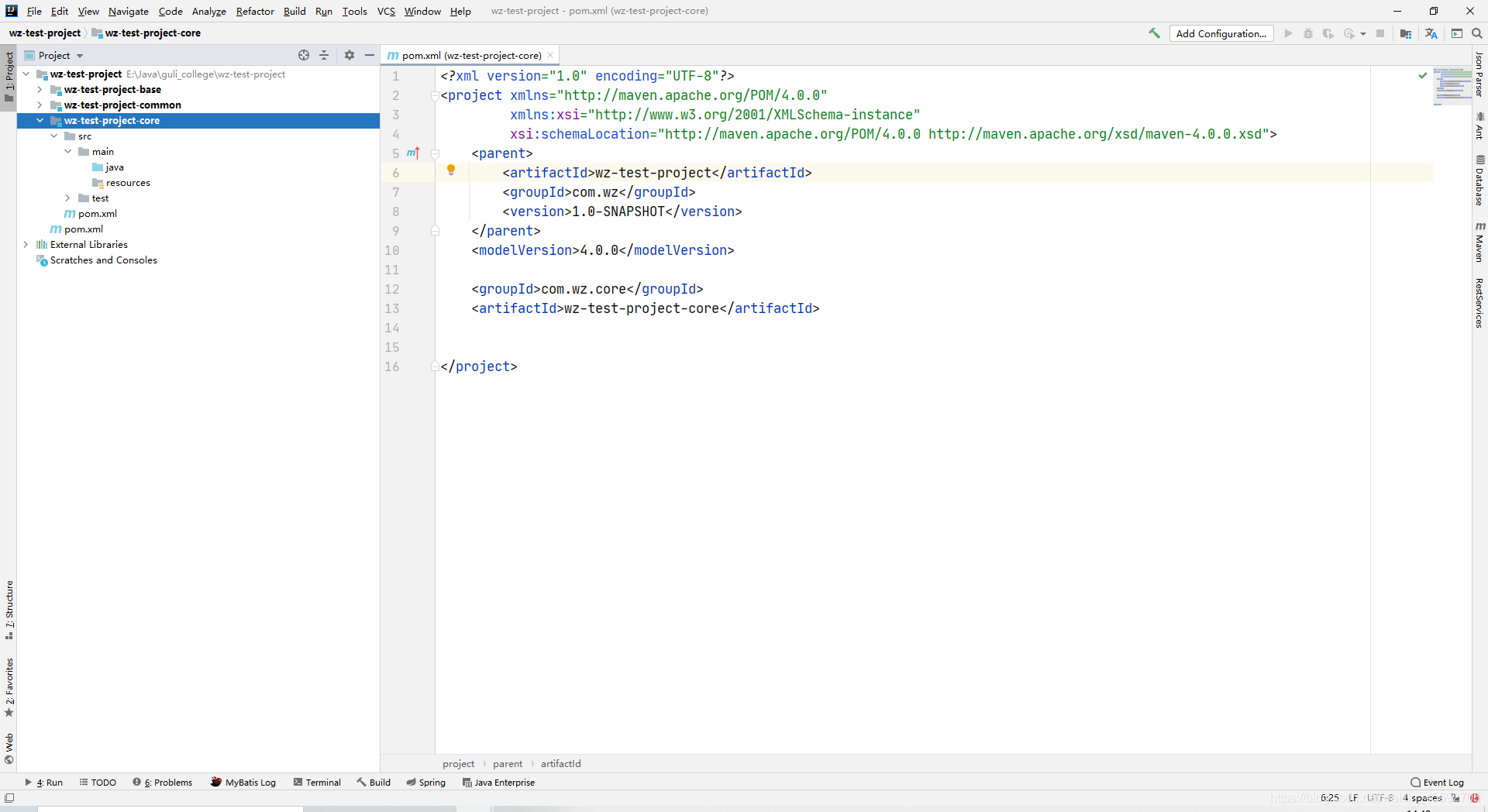Open the Spring tool window
Image resolution: width=1488 pixels, height=812 pixels.
point(425,782)
